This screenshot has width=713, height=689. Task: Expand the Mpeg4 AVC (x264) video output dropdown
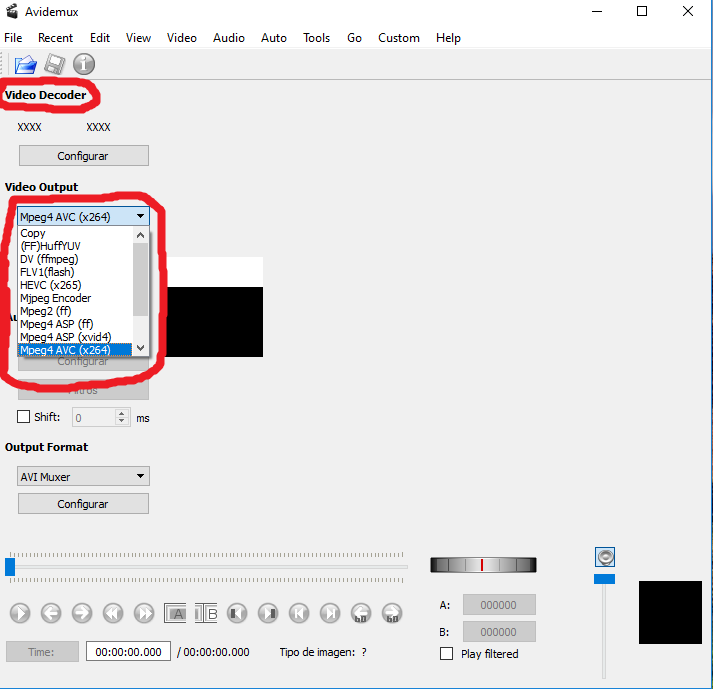click(x=83, y=216)
